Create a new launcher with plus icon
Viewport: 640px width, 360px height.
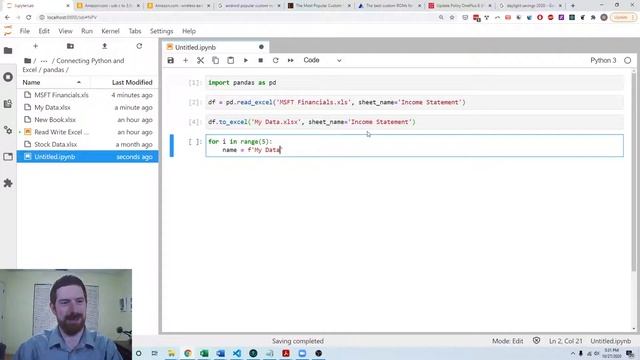coord(36,46)
